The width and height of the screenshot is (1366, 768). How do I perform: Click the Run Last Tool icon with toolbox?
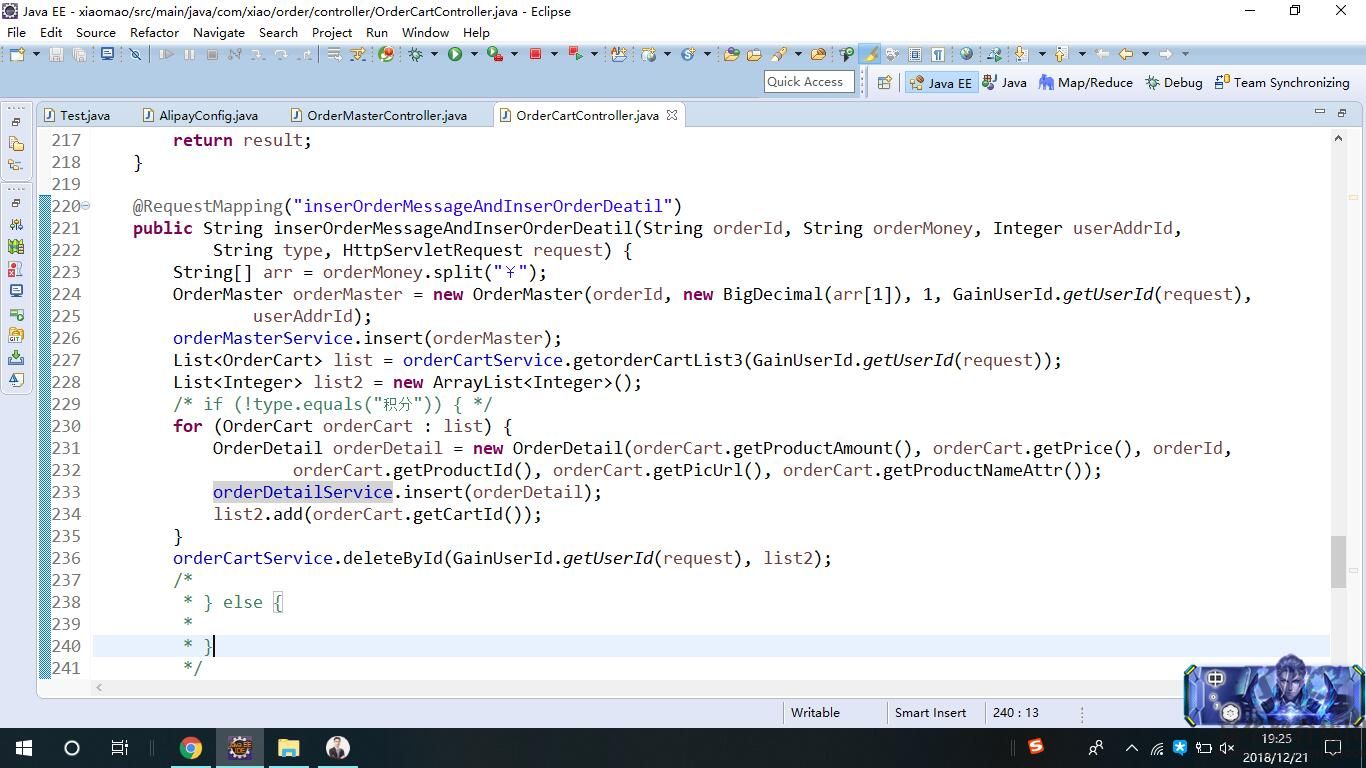coord(494,54)
